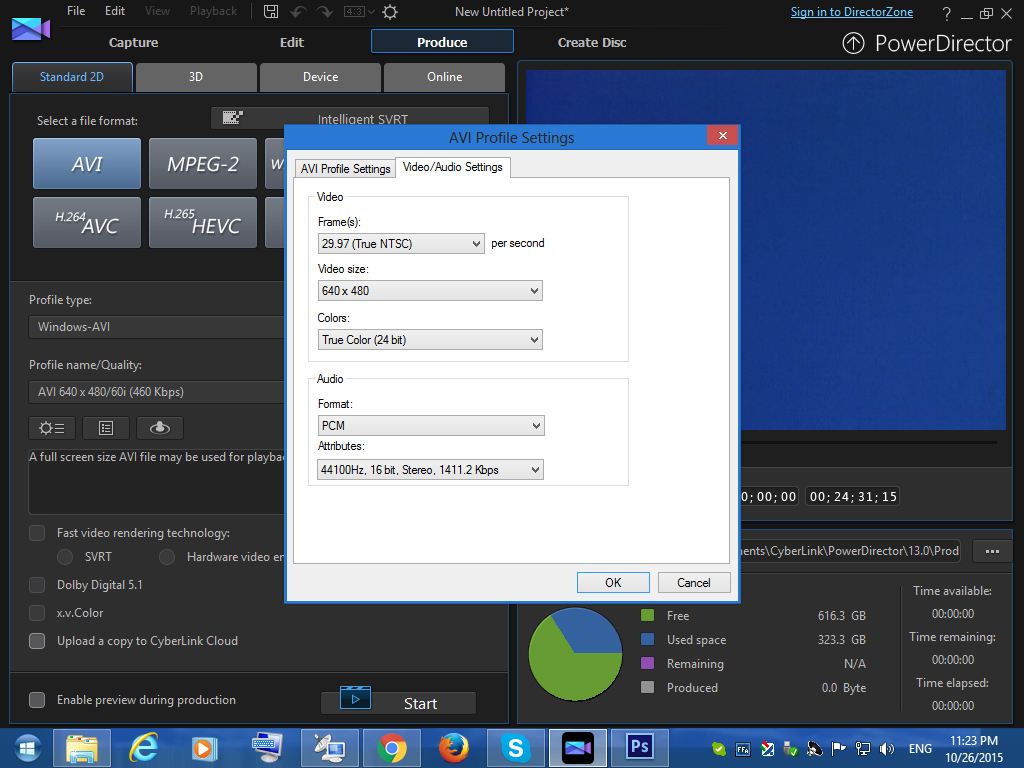Select the Video/Audio Settings tab
The image size is (1024, 768).
(x=453, y=167)
